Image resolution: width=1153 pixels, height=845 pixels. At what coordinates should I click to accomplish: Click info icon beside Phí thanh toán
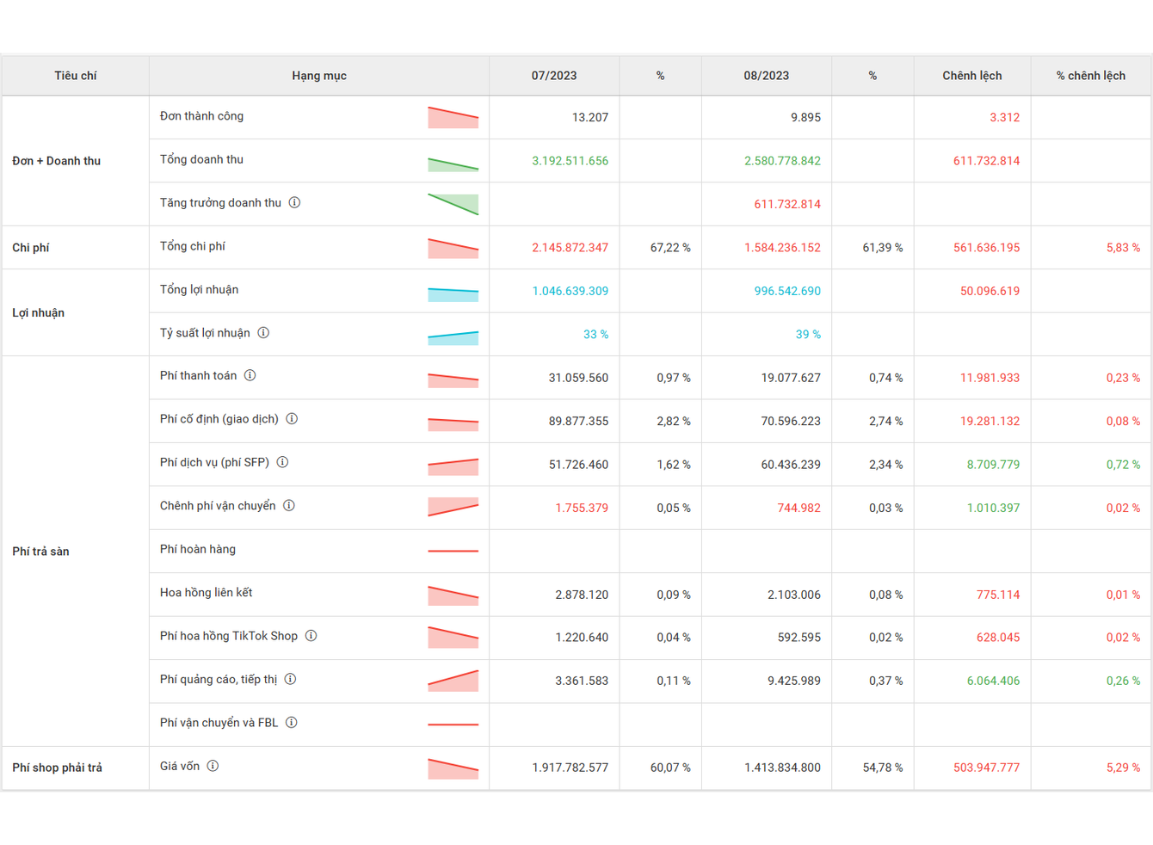(x=250, y=376)
